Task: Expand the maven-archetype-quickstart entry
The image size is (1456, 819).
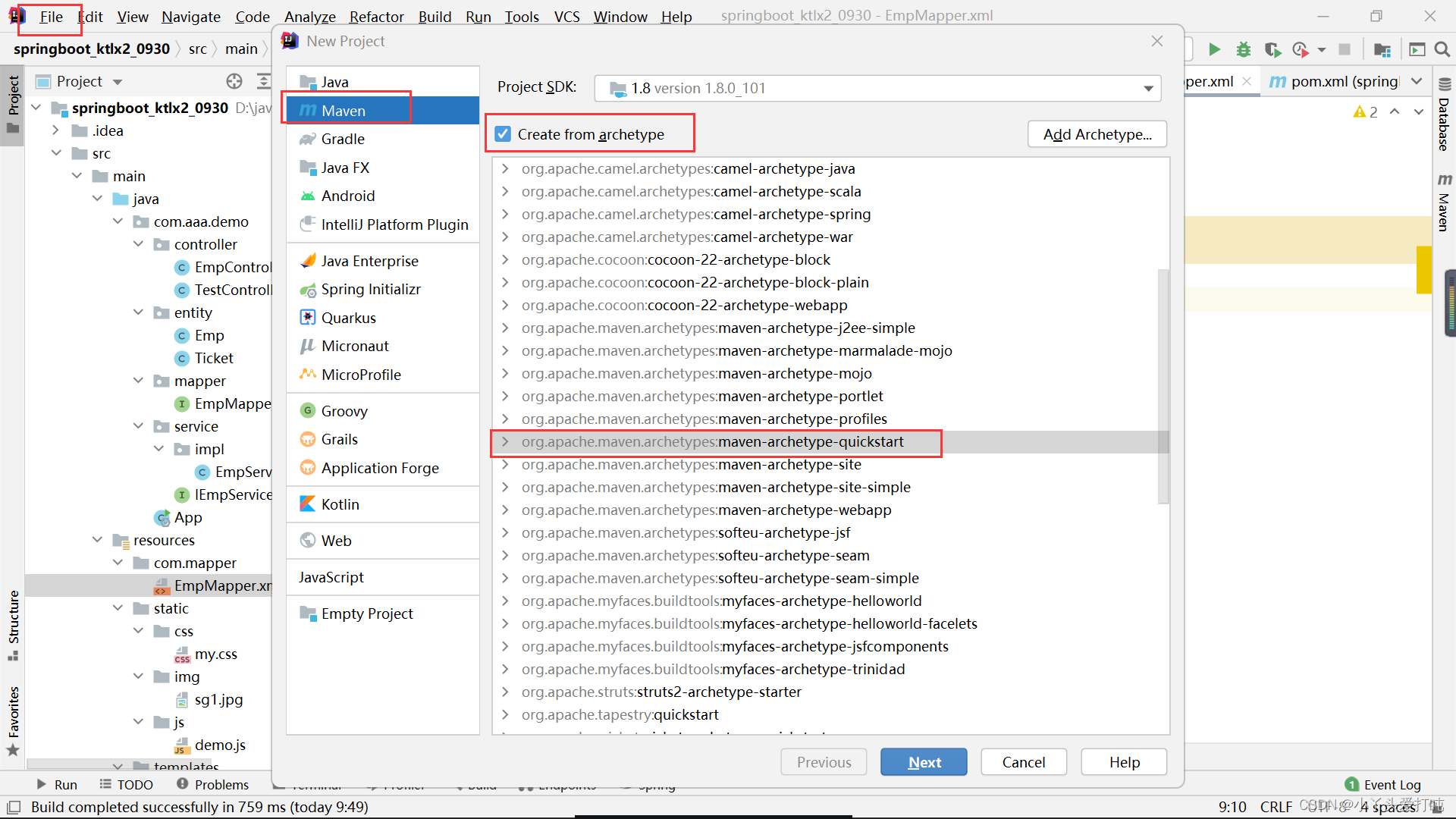Action: (x=505, y=441)
